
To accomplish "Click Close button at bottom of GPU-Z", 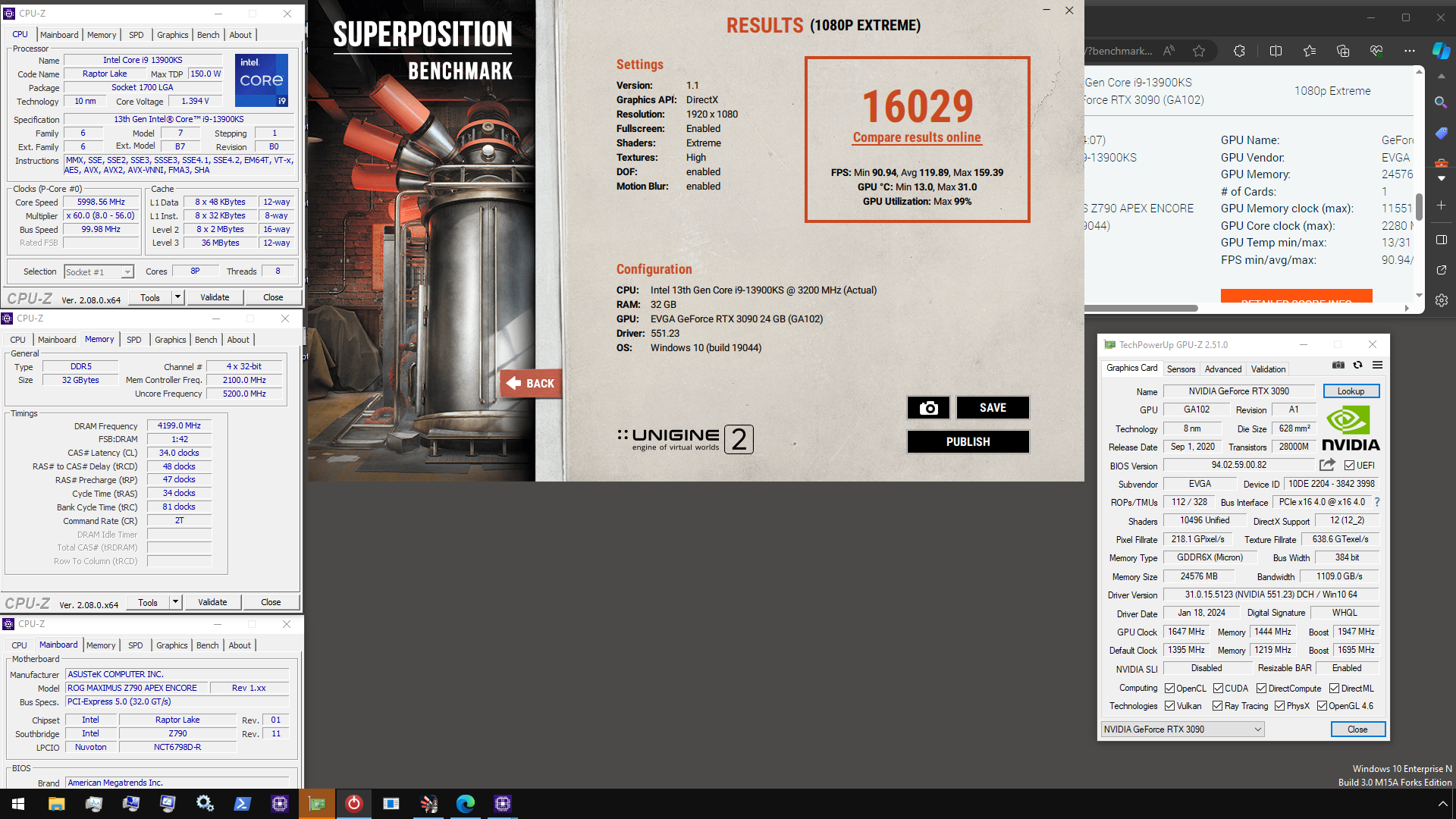I will tap(1357, 730).
